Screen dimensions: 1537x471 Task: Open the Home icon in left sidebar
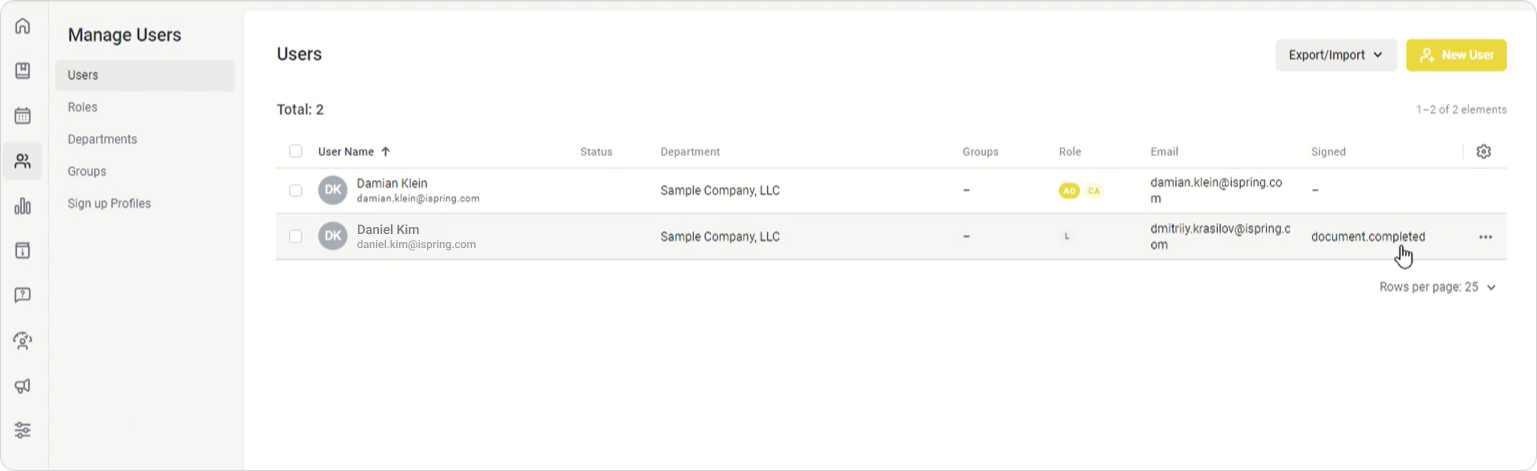coord(22,26)
